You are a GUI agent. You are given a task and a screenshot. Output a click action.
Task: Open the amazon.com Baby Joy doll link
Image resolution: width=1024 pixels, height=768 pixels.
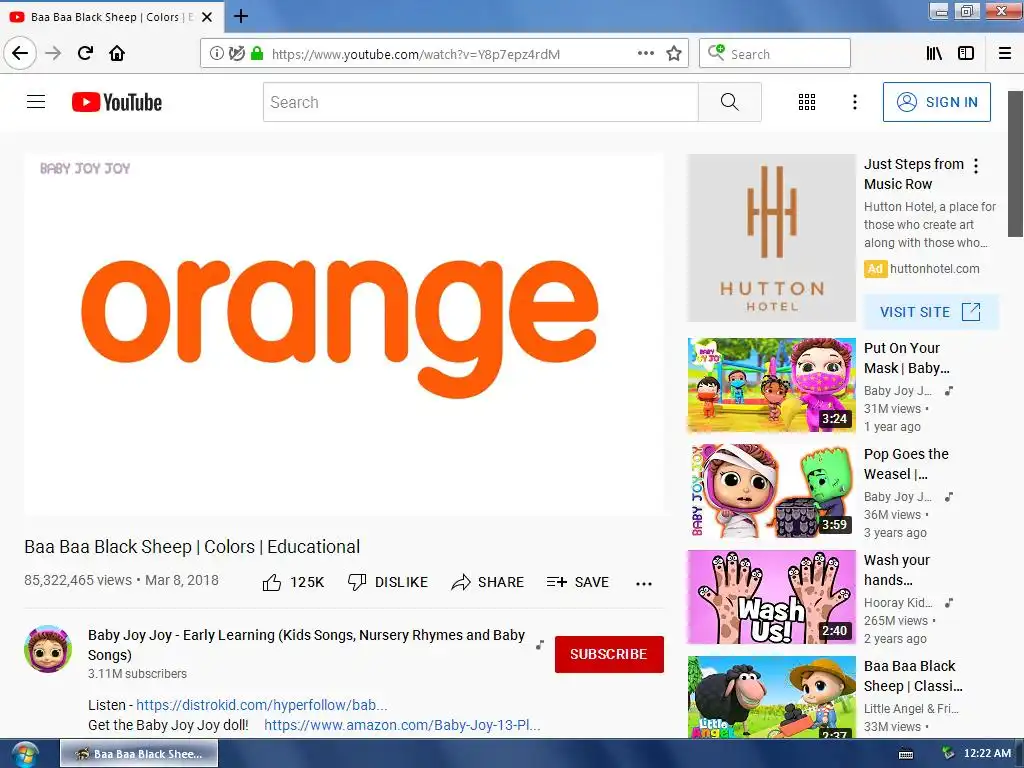point(402,725)
